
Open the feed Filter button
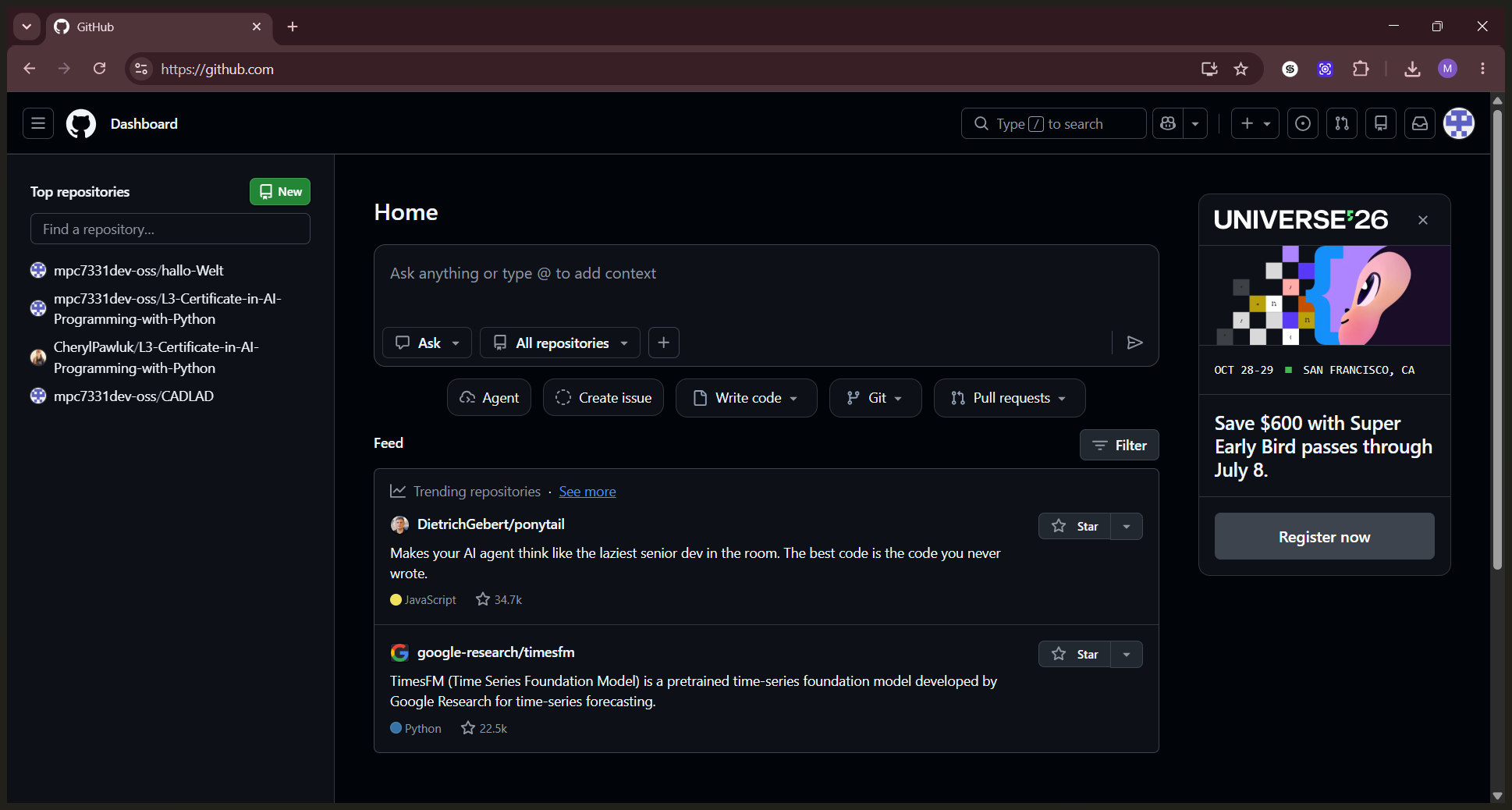[x=1119, y=445]
